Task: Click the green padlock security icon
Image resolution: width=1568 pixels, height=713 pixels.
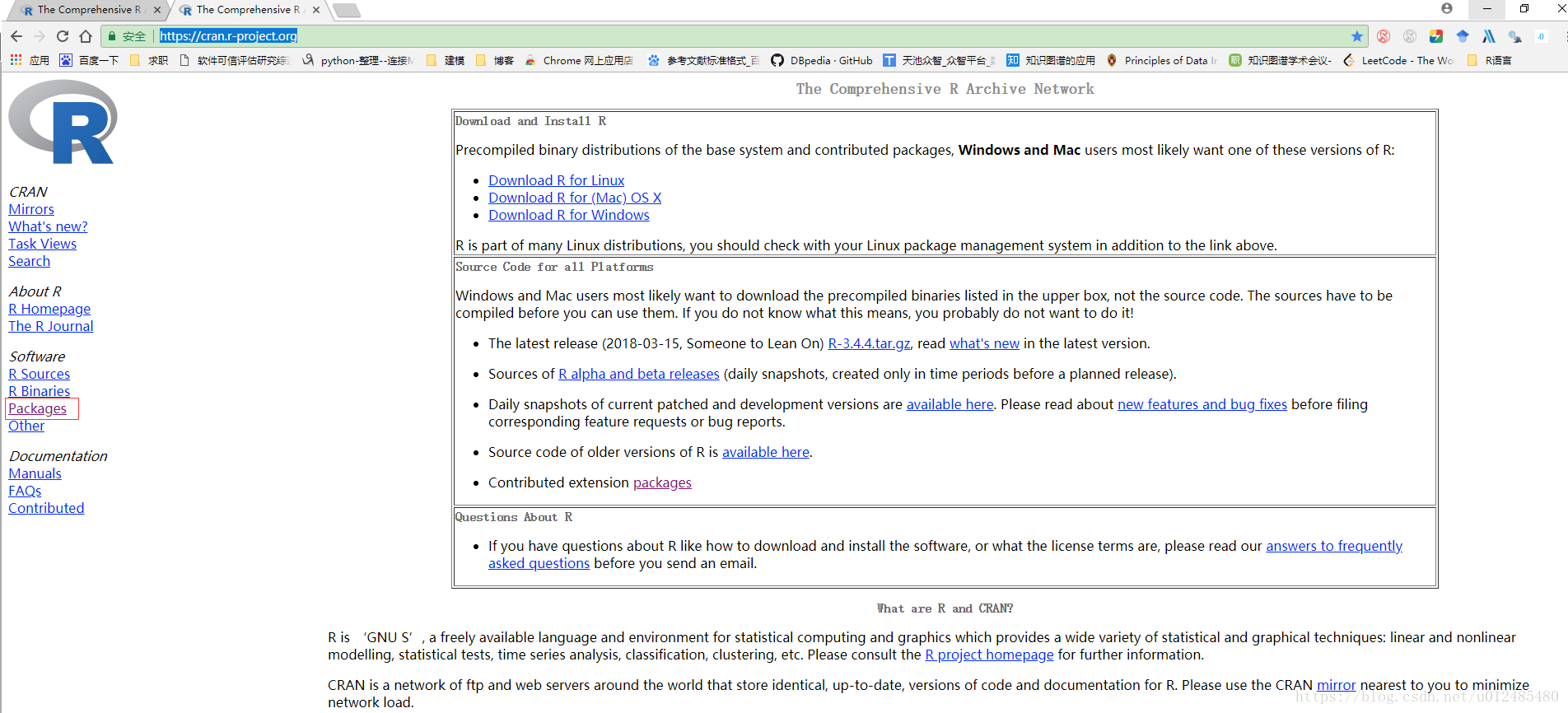Action: [x=112, y=36]
